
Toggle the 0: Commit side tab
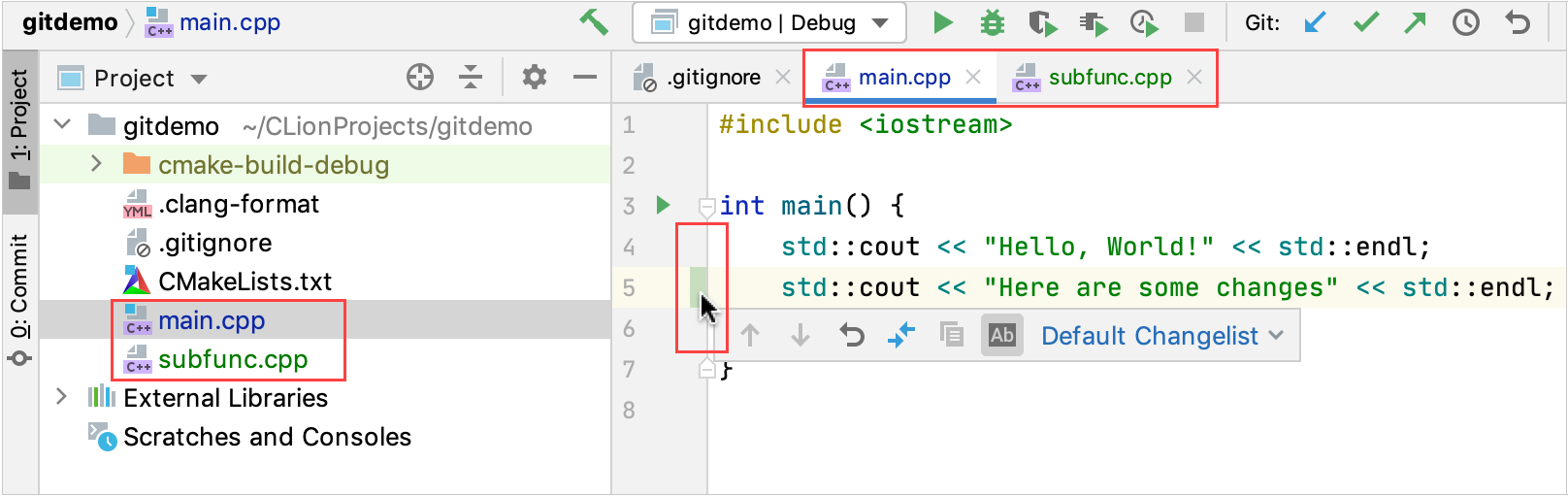[x=19, y=299]
